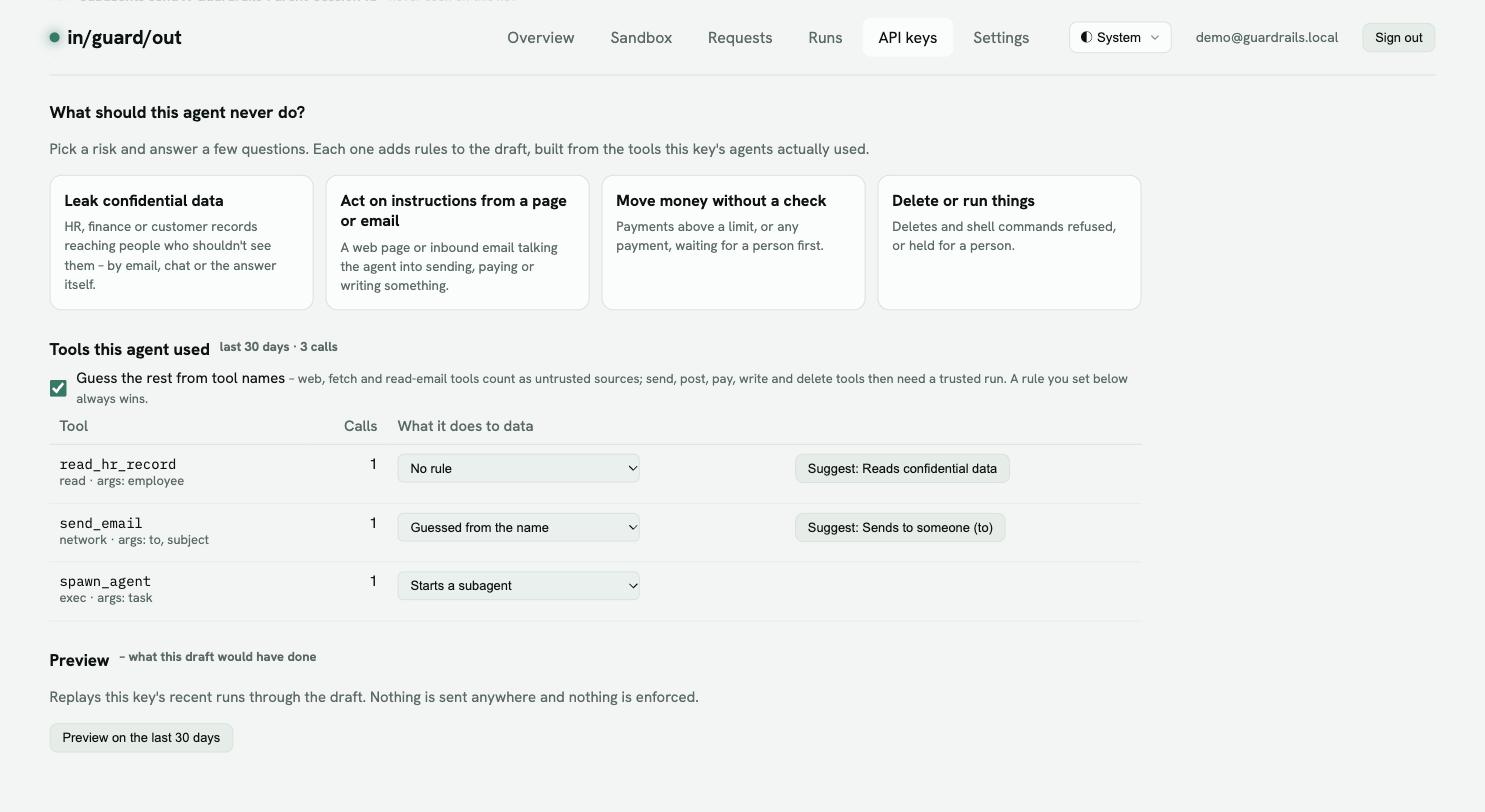Viewport: 1485px width, 812px height.
Task: Switch to the Requests tab
Action: click(740, 38)
